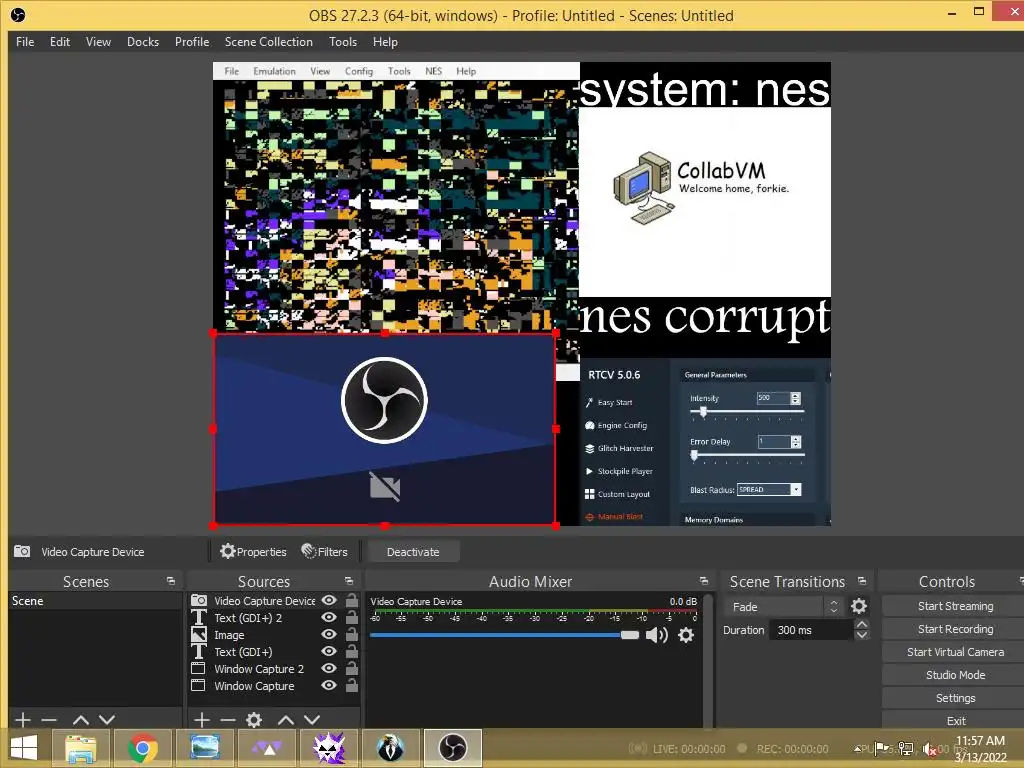Hide the Text (GDI+) source
1024x768 pixels.
click(329, 651)
